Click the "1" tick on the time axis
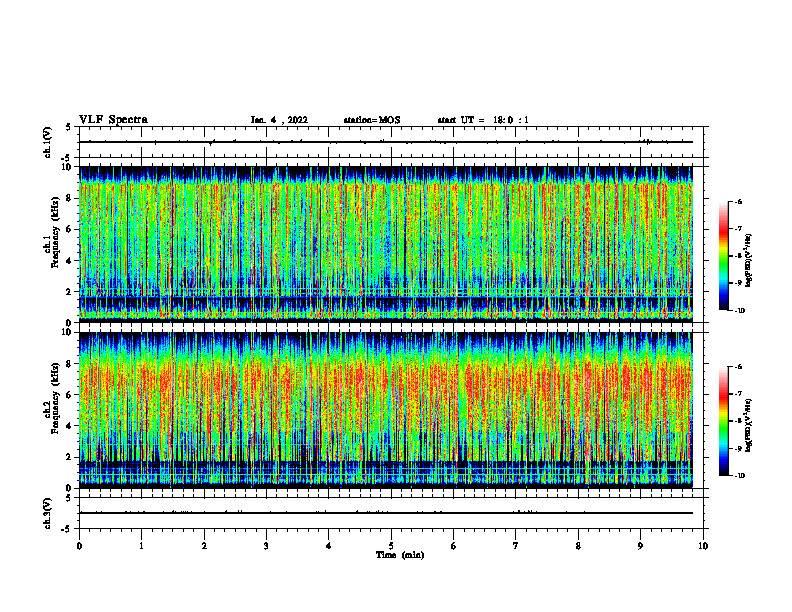Image resolution: width=792 pixels, height=612 pixels. 142,546
